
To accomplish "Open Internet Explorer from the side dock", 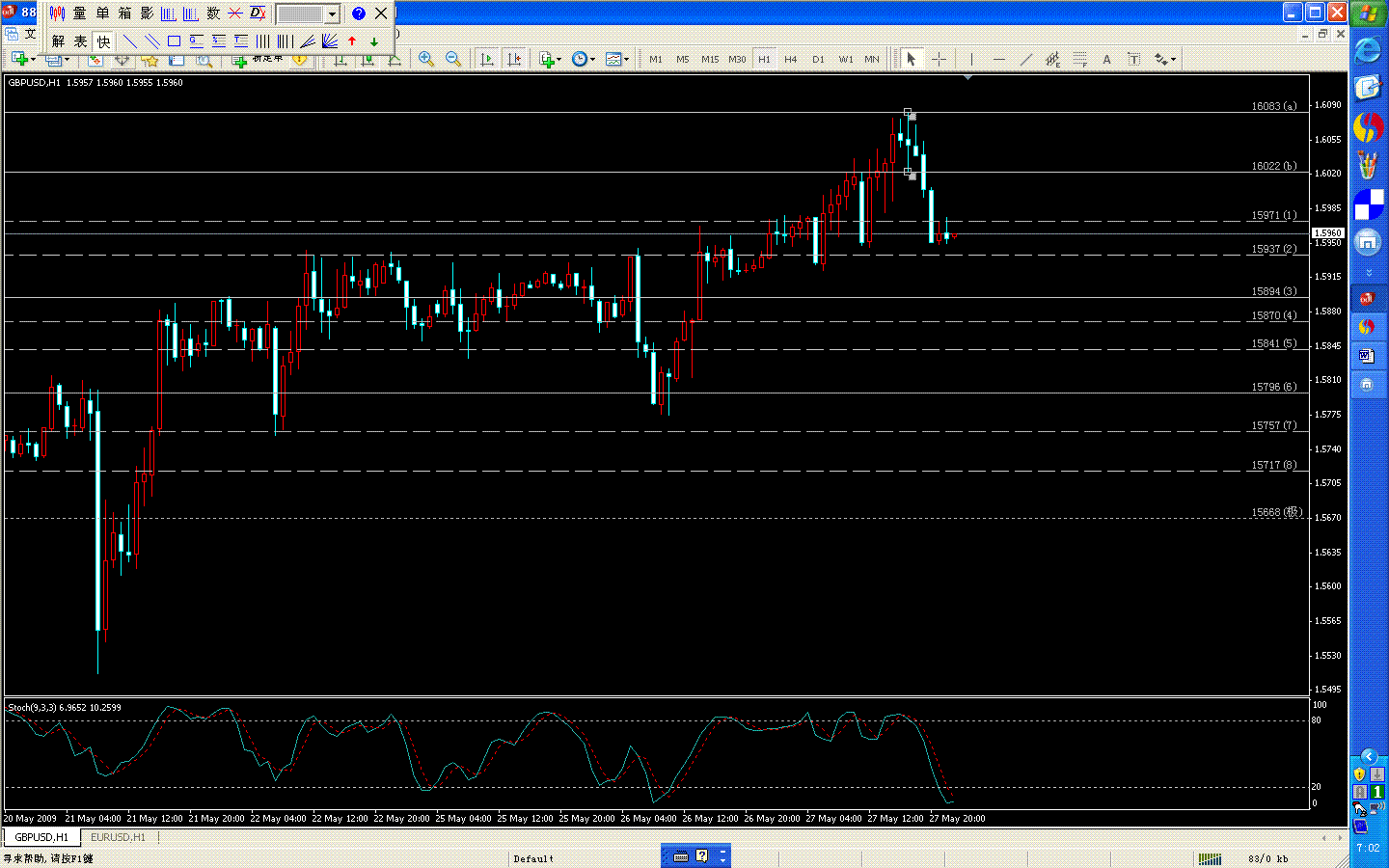I will (x=1368, y=50).
